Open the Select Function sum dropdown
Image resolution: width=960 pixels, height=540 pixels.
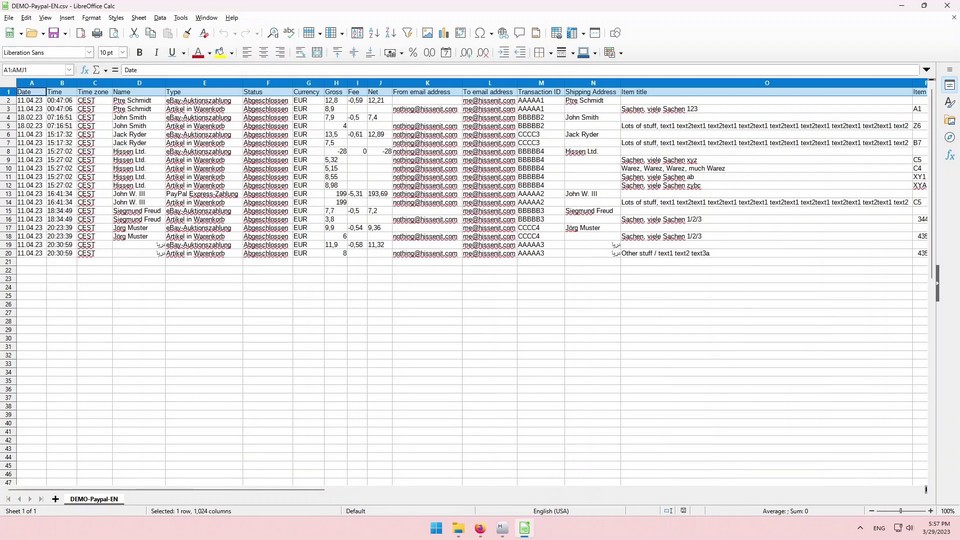(x=105, y=70)
